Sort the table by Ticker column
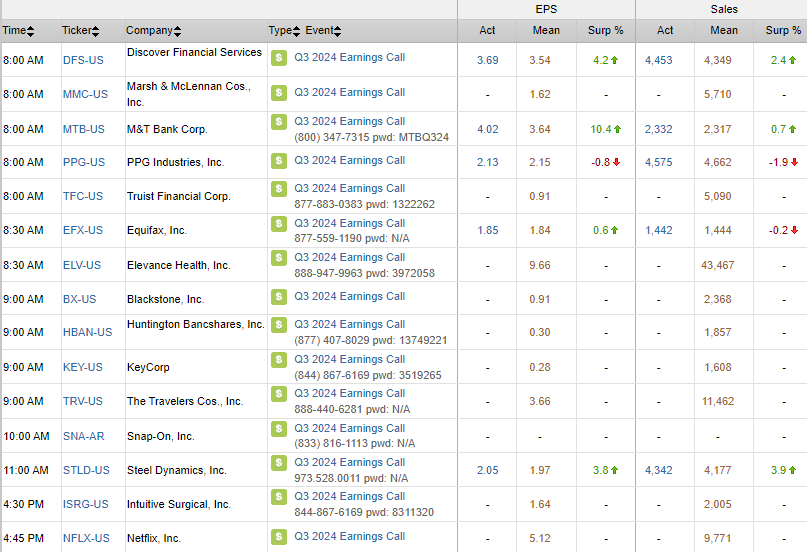Screen dimensions: 807x552 [80, 30]
